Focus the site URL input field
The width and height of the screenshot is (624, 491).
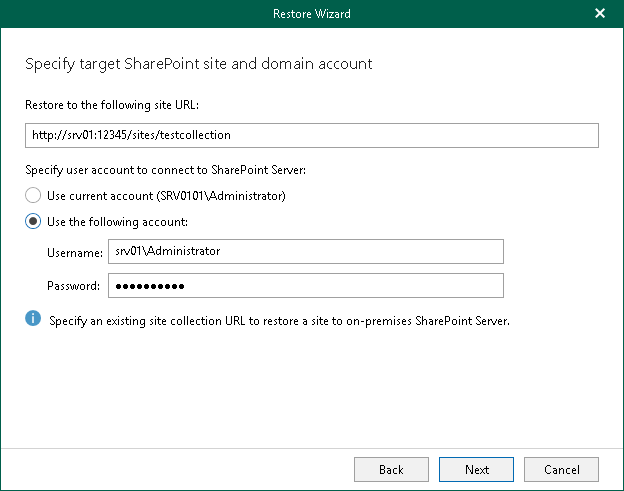[x=311, y=135]
